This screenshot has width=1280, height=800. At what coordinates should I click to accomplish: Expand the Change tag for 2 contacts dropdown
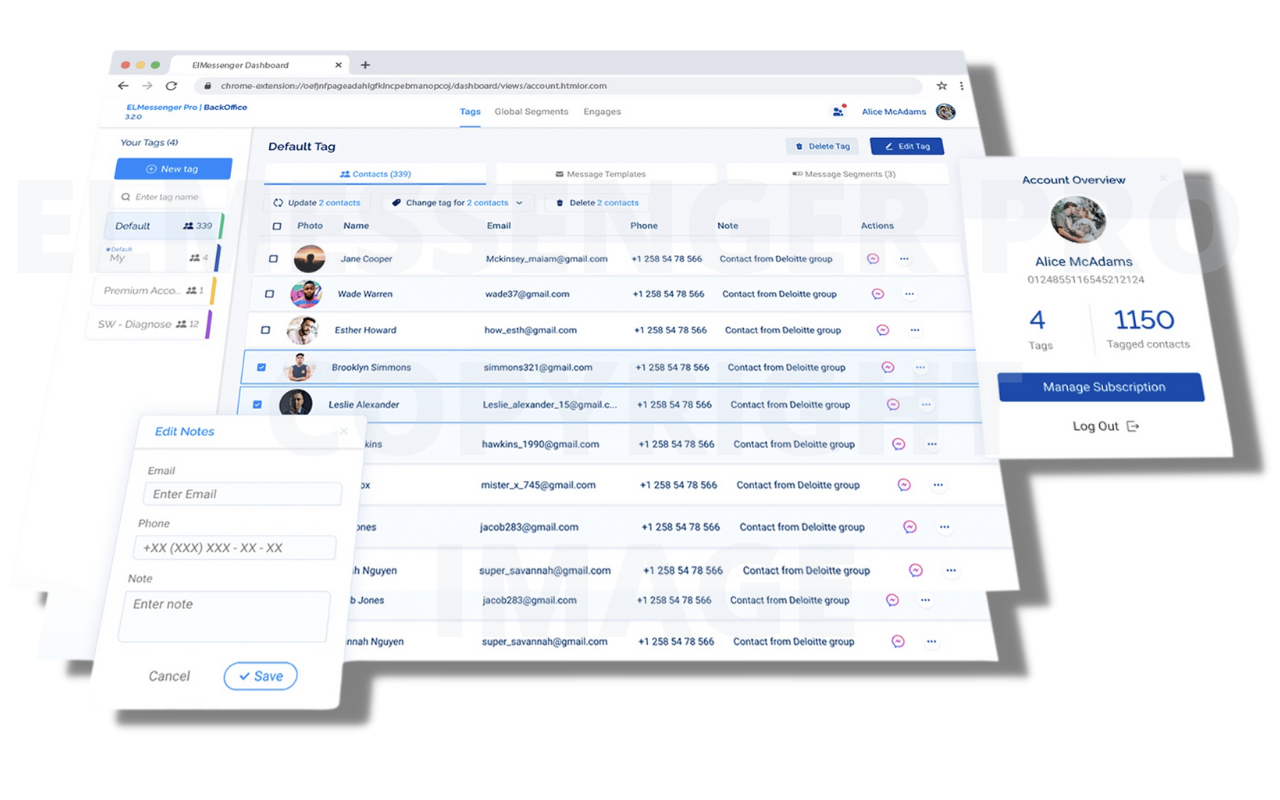521,202
